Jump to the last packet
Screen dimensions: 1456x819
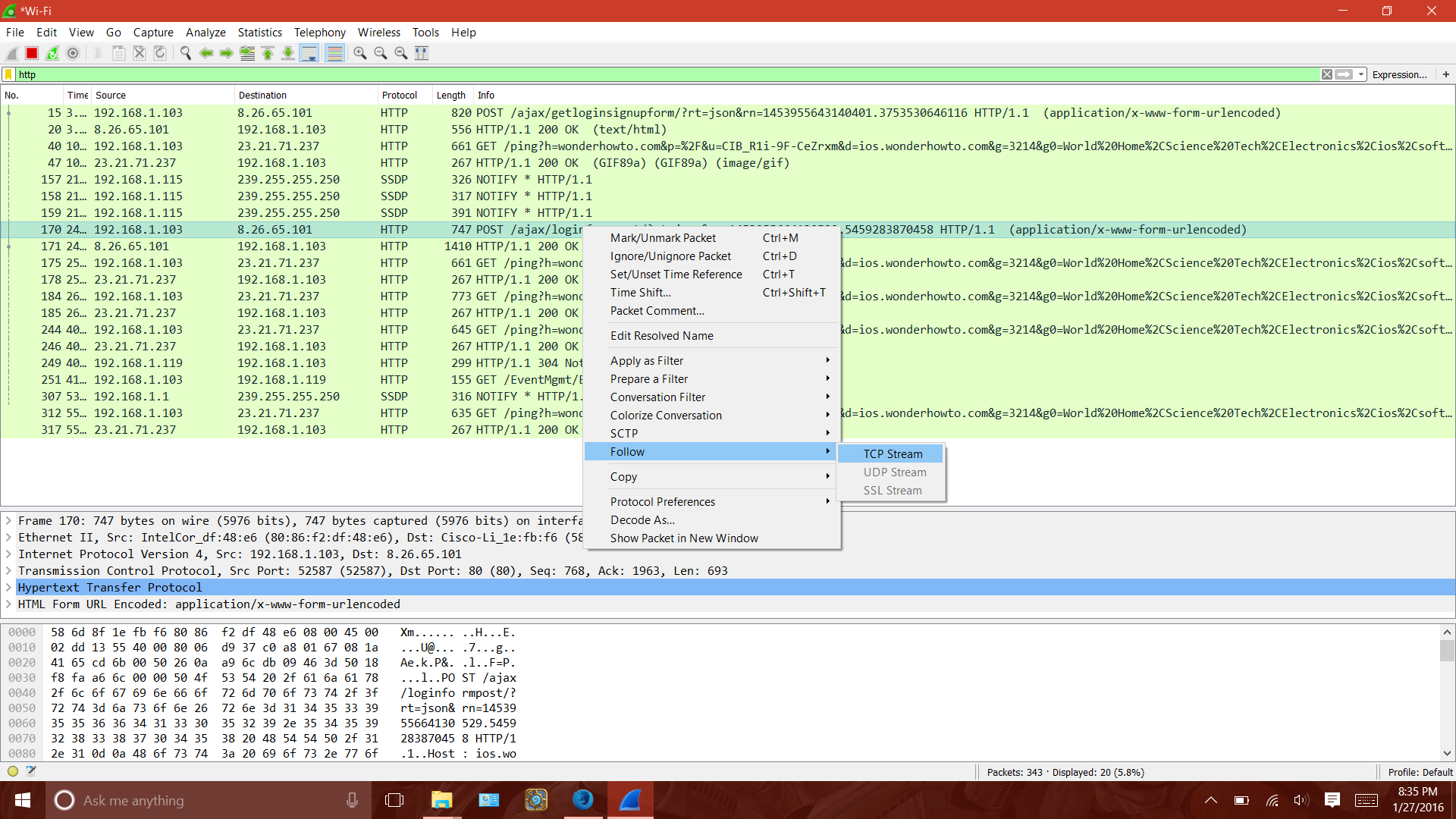click(x=288, y=53)
